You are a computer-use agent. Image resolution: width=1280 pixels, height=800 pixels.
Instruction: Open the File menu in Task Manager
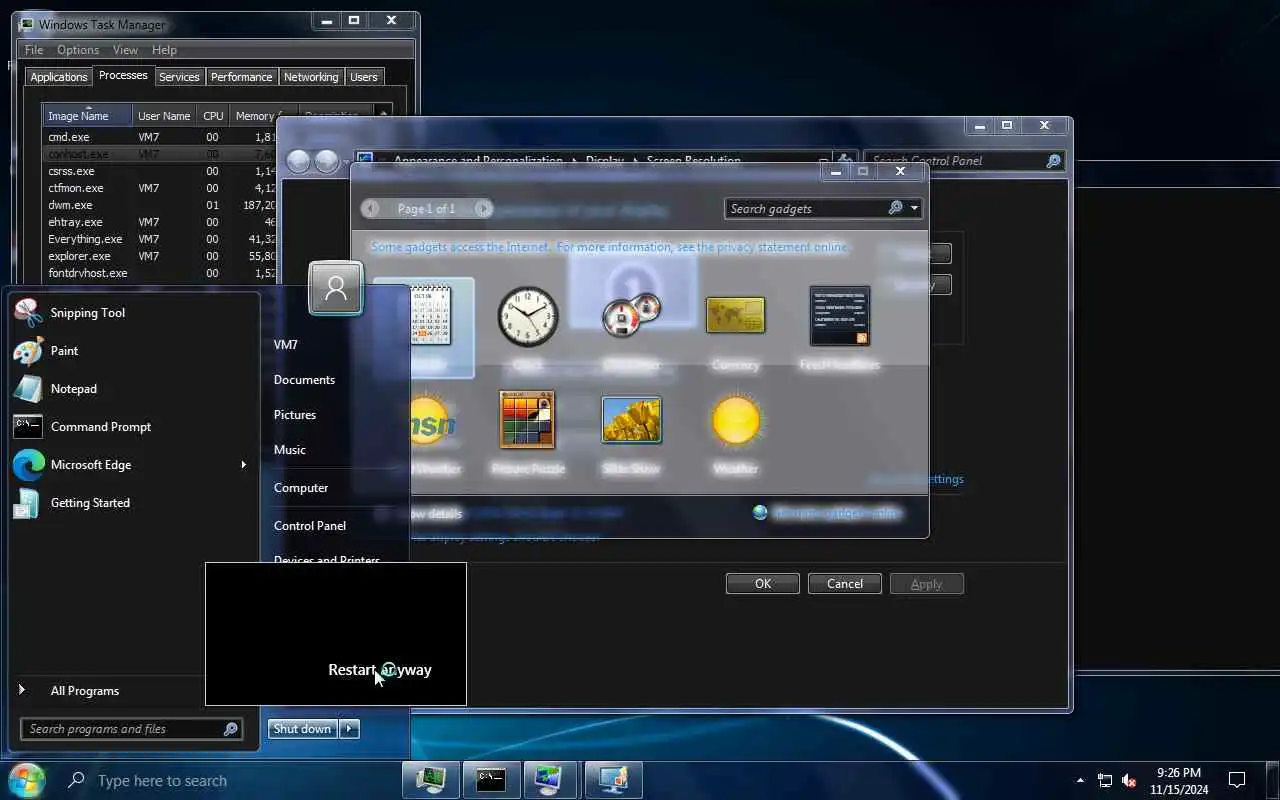34,50
